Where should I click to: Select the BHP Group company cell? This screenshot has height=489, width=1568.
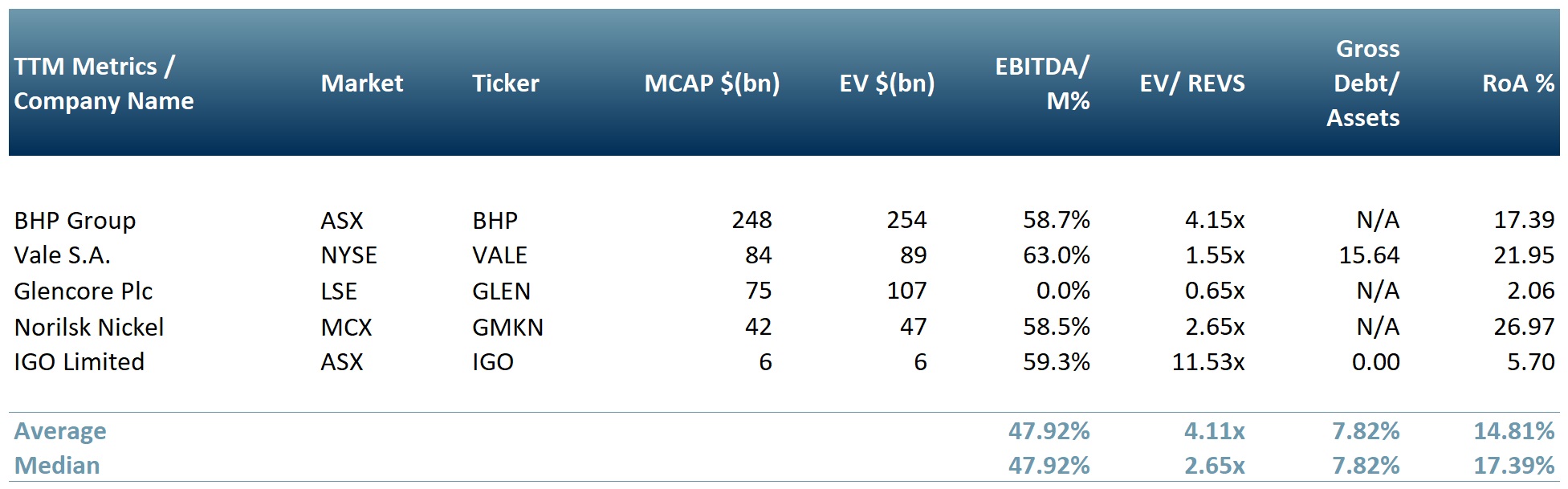click(75, 220)
